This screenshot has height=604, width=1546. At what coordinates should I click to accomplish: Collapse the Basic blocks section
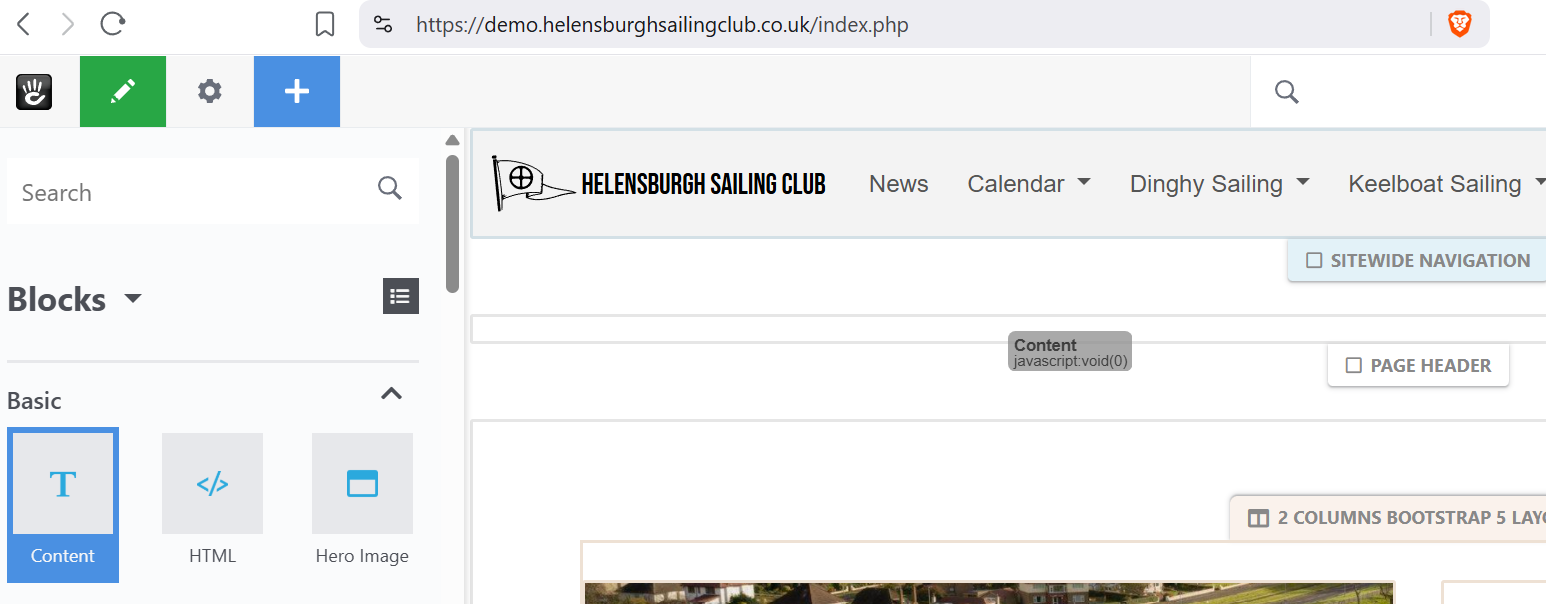point(392,394)
